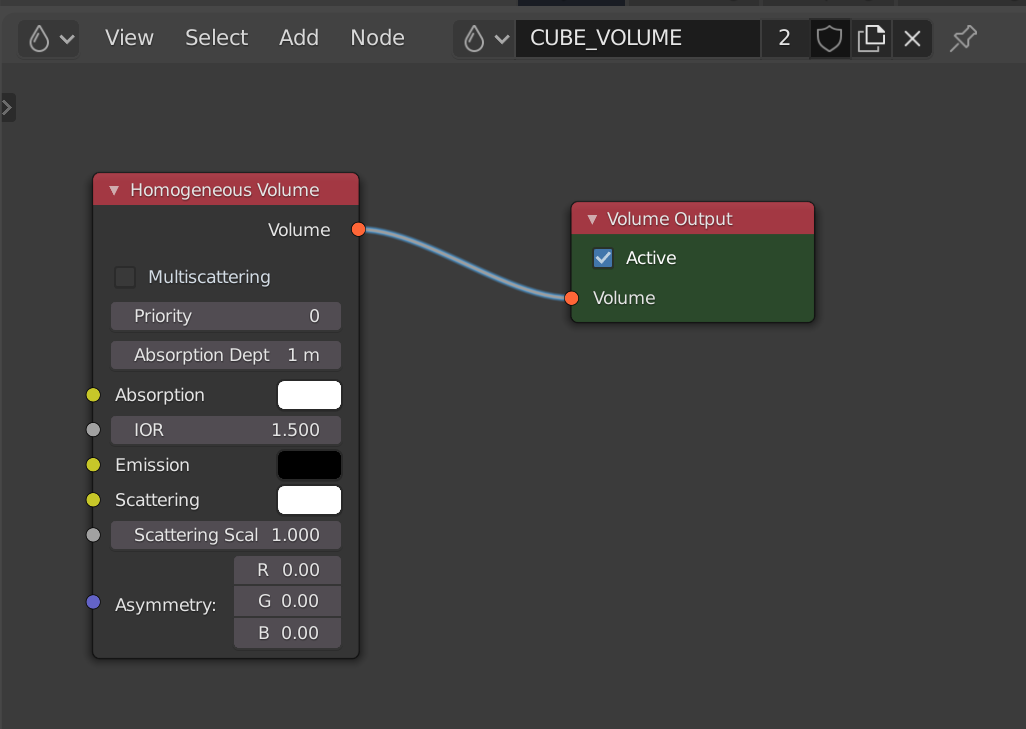Open the Node menu
This screenshot has height=729, width=1026.
coord(377,38)
